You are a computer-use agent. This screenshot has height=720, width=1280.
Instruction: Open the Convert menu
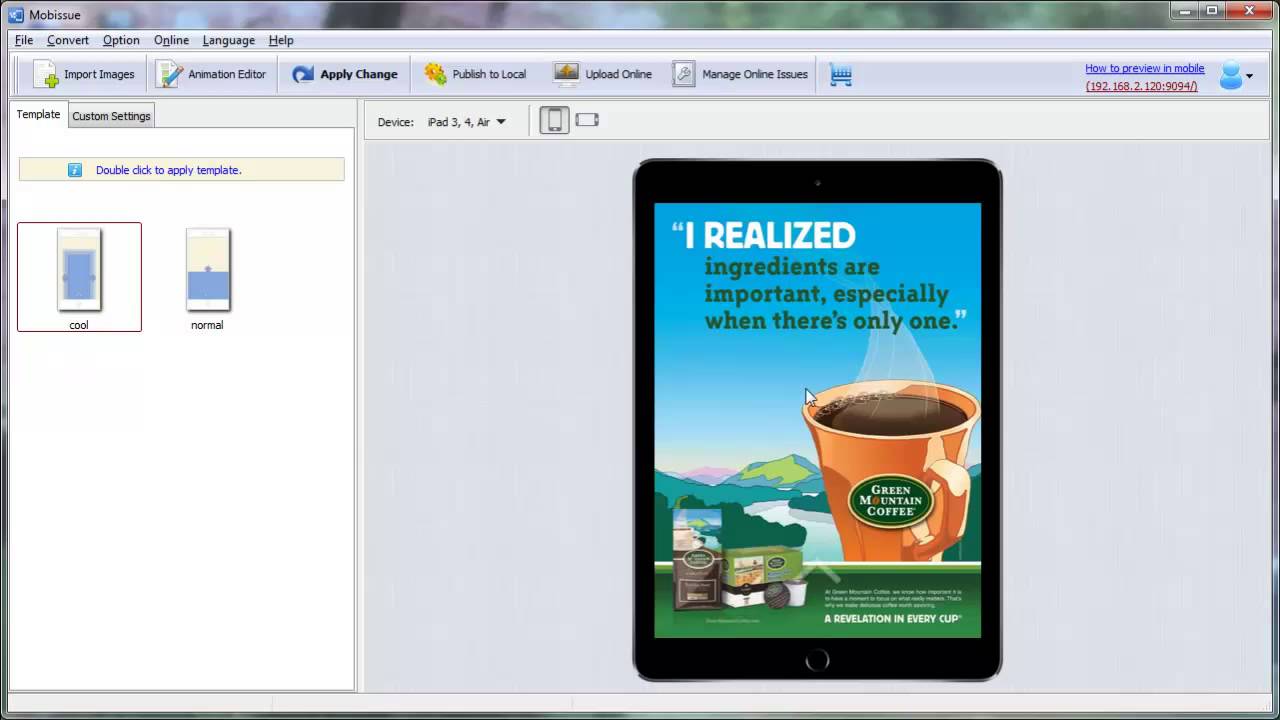pos(68,40)
